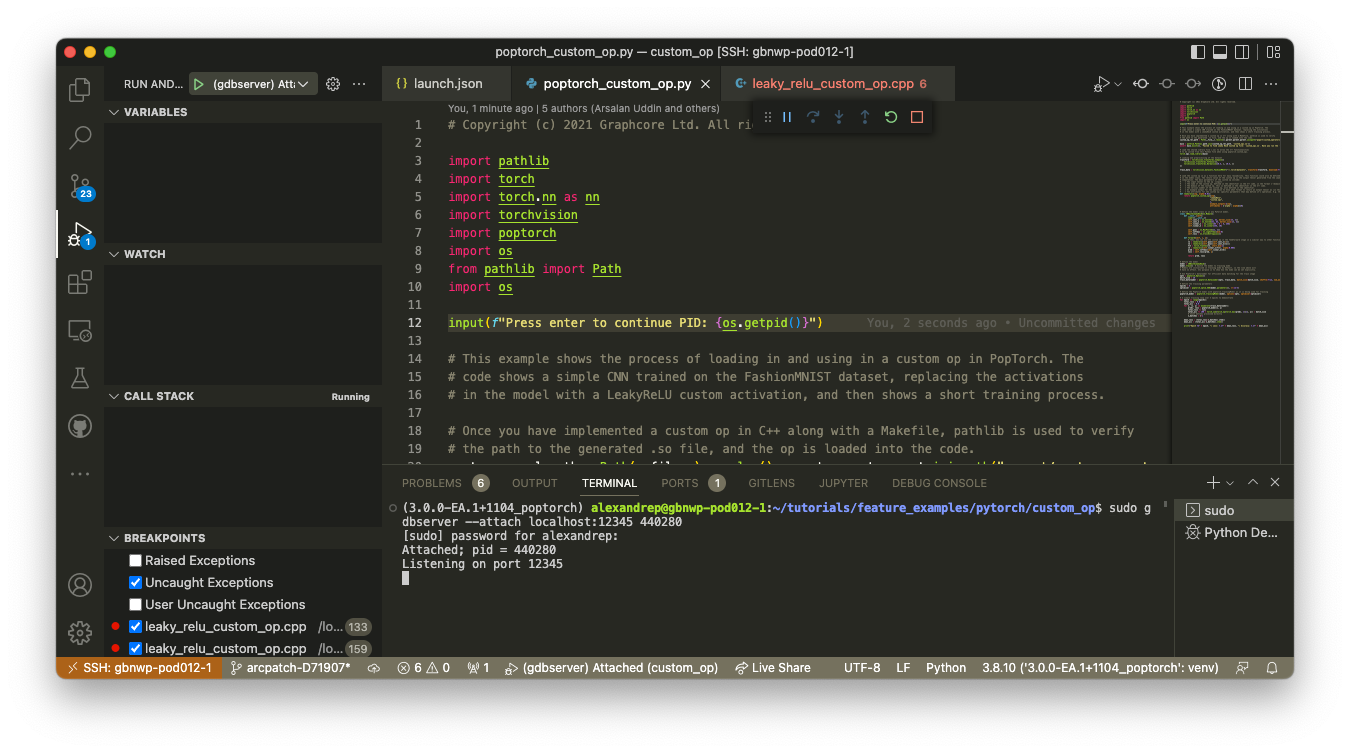Disable the Uncaught Exceptions breakpoint
1350x753 pixels.
[135, 582]
